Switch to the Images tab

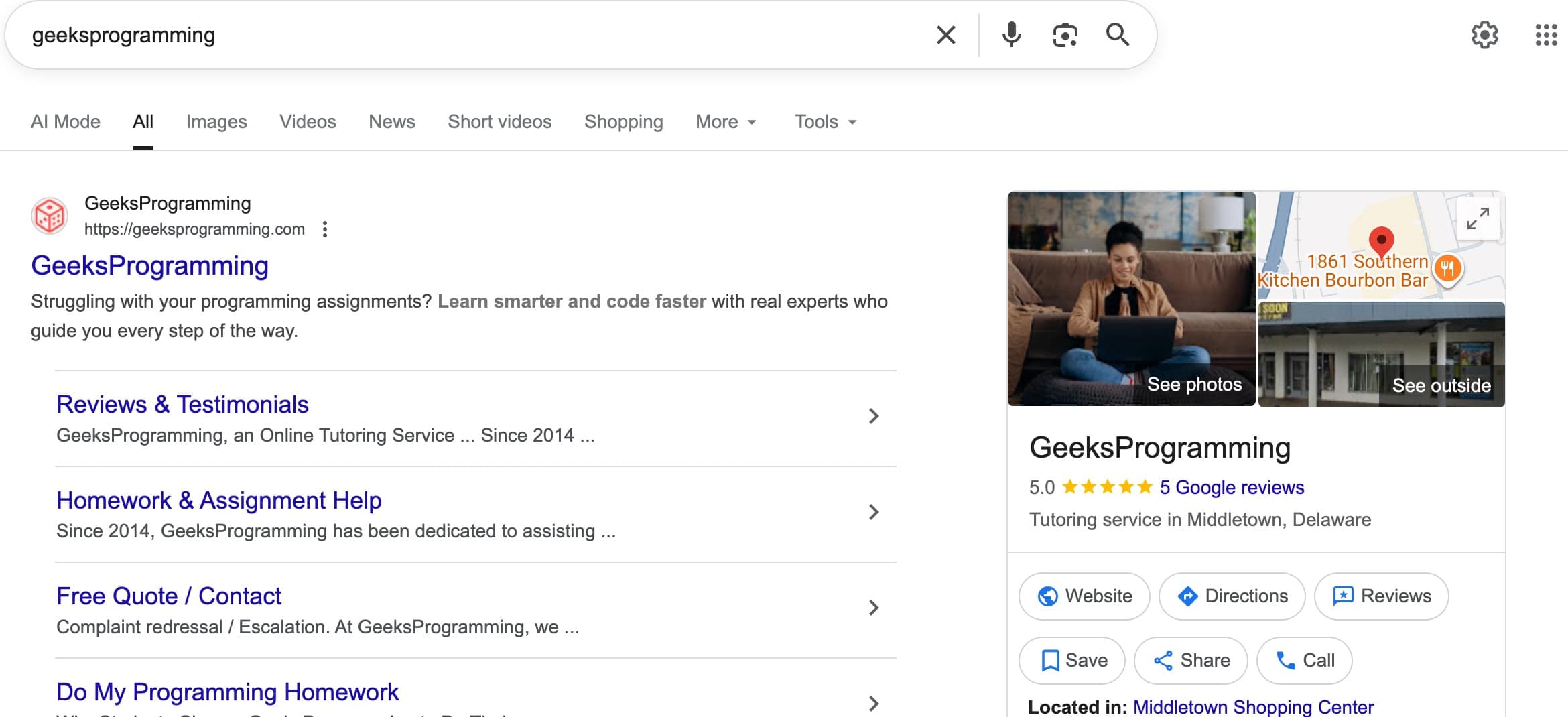tap(216, 121)
